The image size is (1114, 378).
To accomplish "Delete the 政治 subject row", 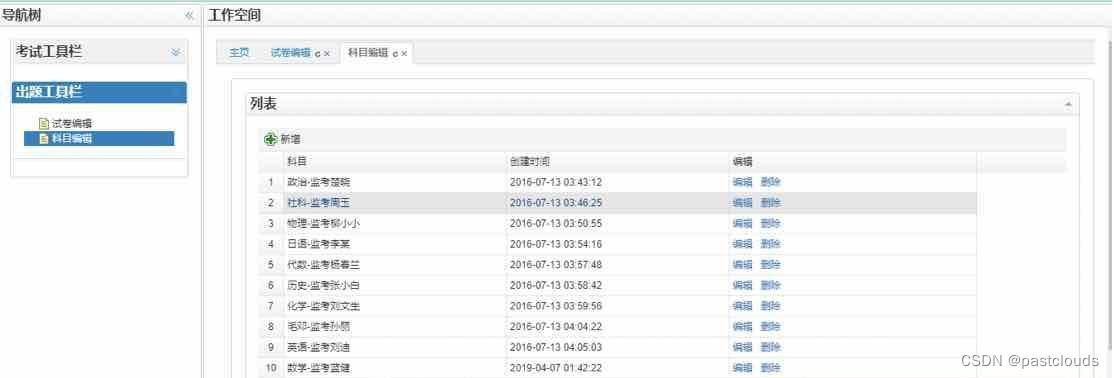I will point(770,182).
